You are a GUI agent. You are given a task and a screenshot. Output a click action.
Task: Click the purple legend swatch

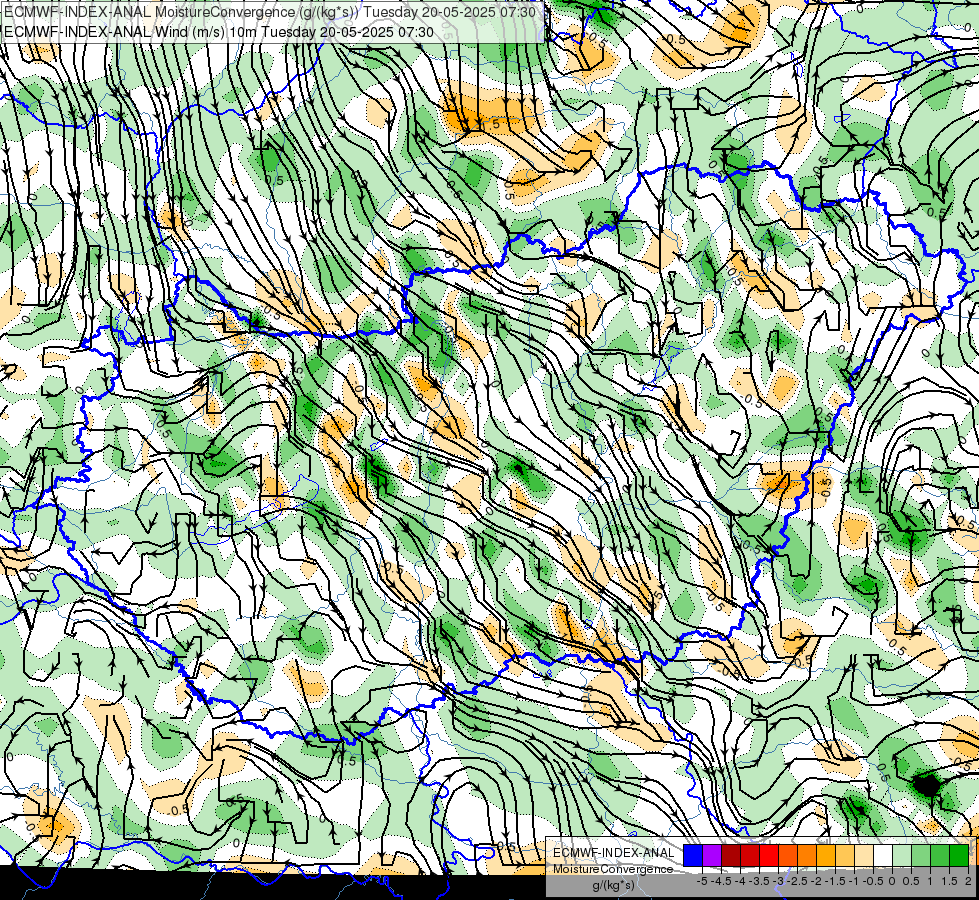point(712,855)
